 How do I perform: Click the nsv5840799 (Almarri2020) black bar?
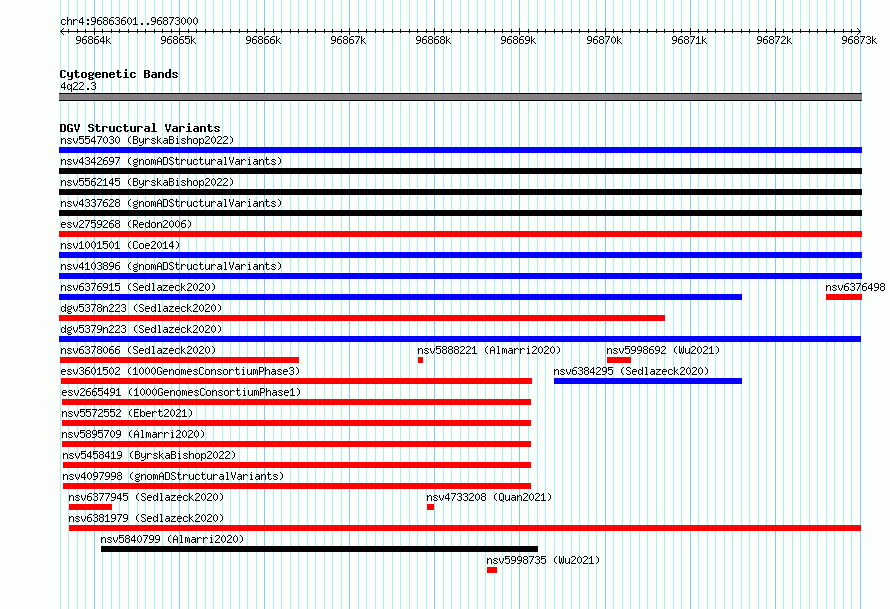point(319,549)
